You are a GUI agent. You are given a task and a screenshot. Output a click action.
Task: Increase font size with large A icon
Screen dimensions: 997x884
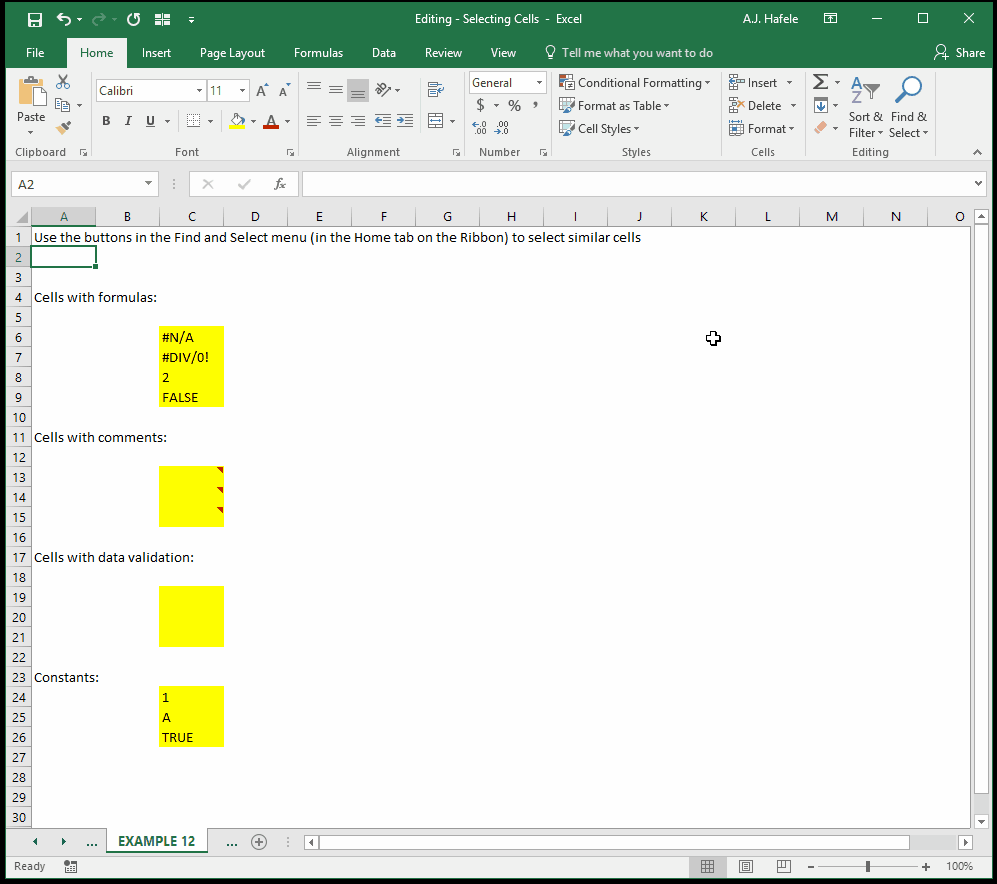262,91
